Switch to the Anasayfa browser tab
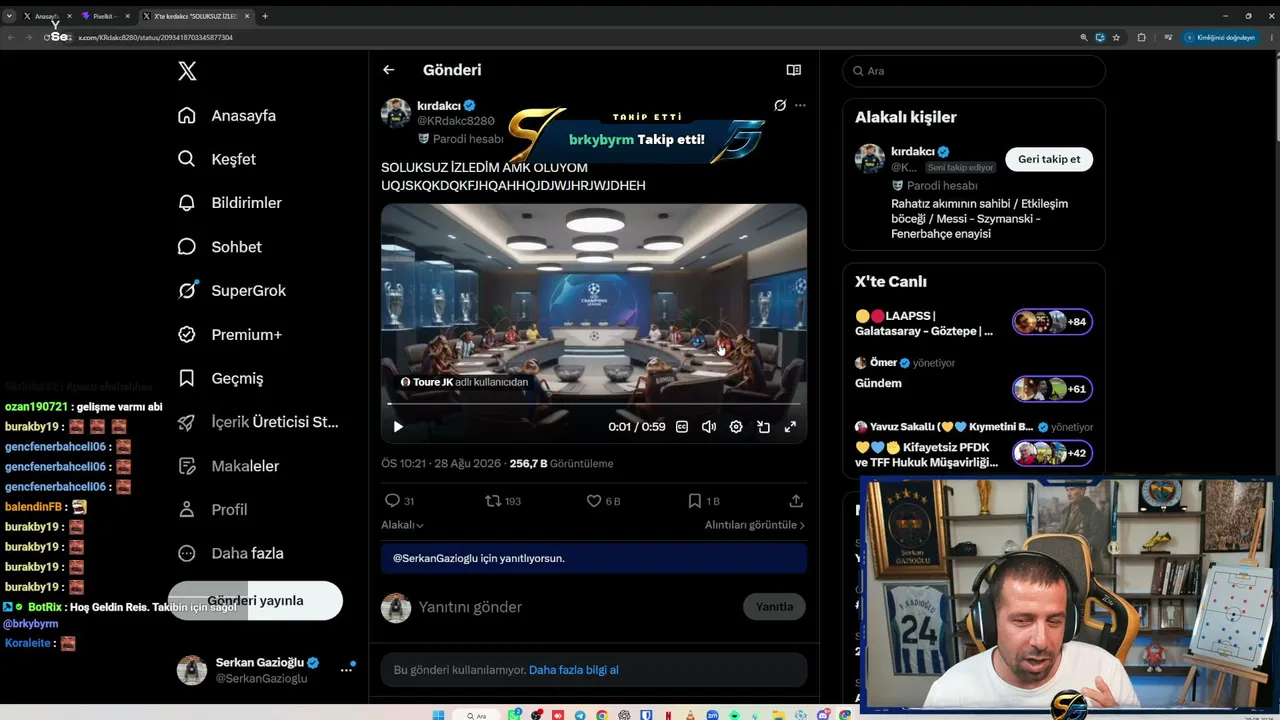1280x720 pixels. click(48, 16)
